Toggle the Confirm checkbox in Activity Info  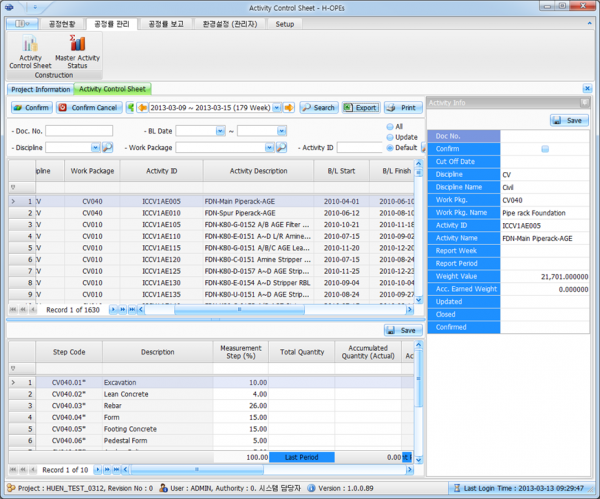point(545,149)
